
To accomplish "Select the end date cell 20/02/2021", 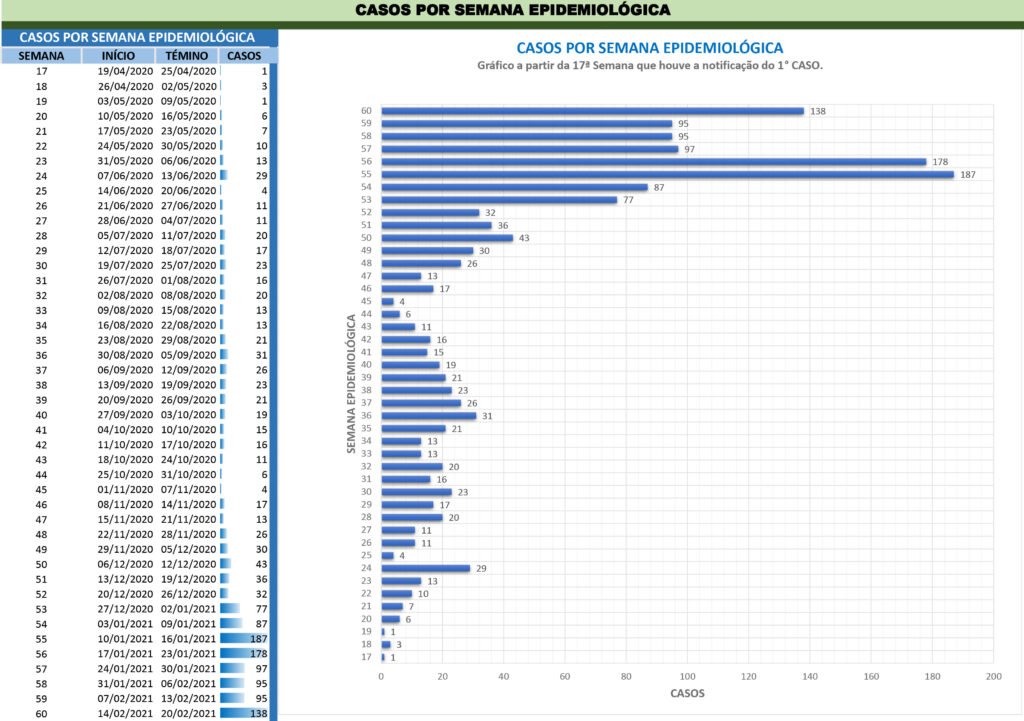I will 189,714.
